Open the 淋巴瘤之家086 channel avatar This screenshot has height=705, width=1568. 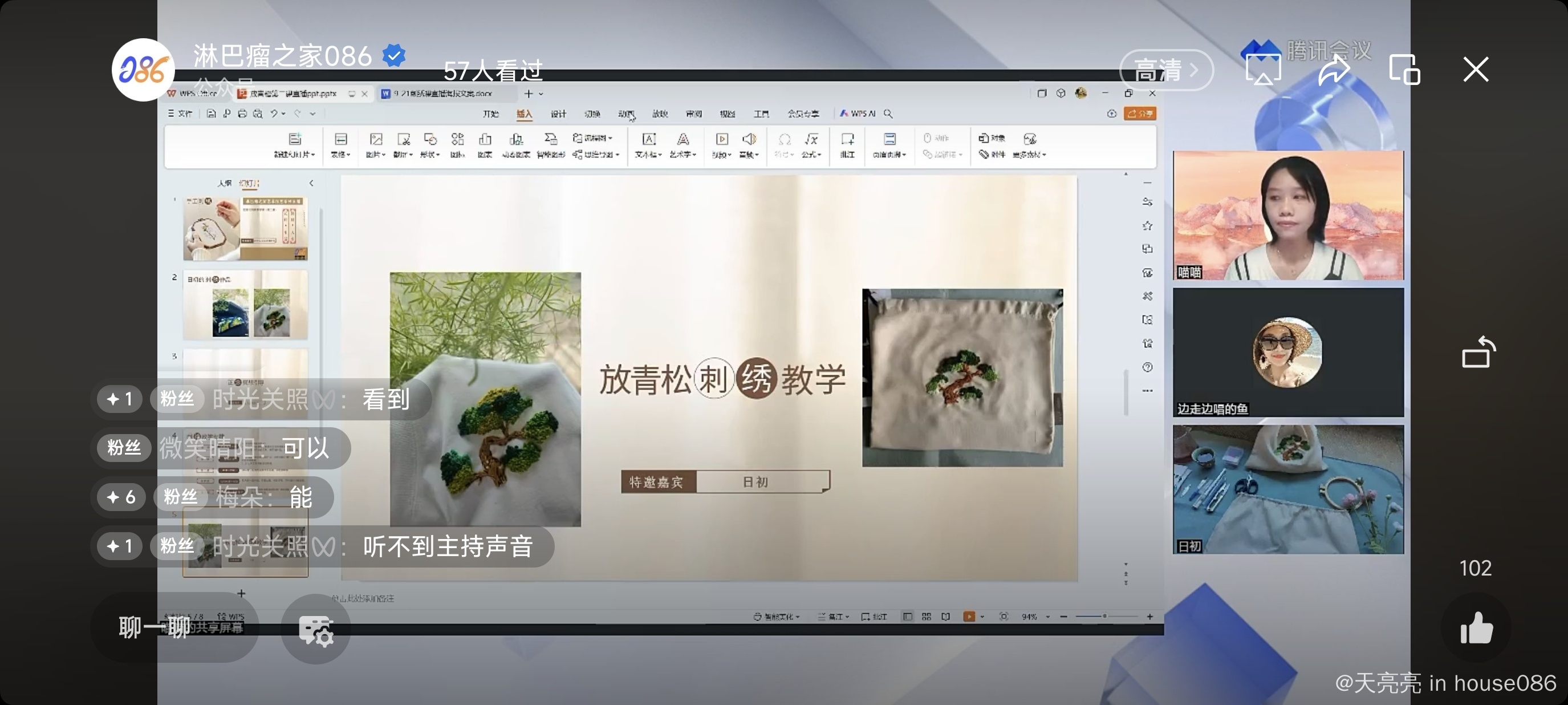143,70
